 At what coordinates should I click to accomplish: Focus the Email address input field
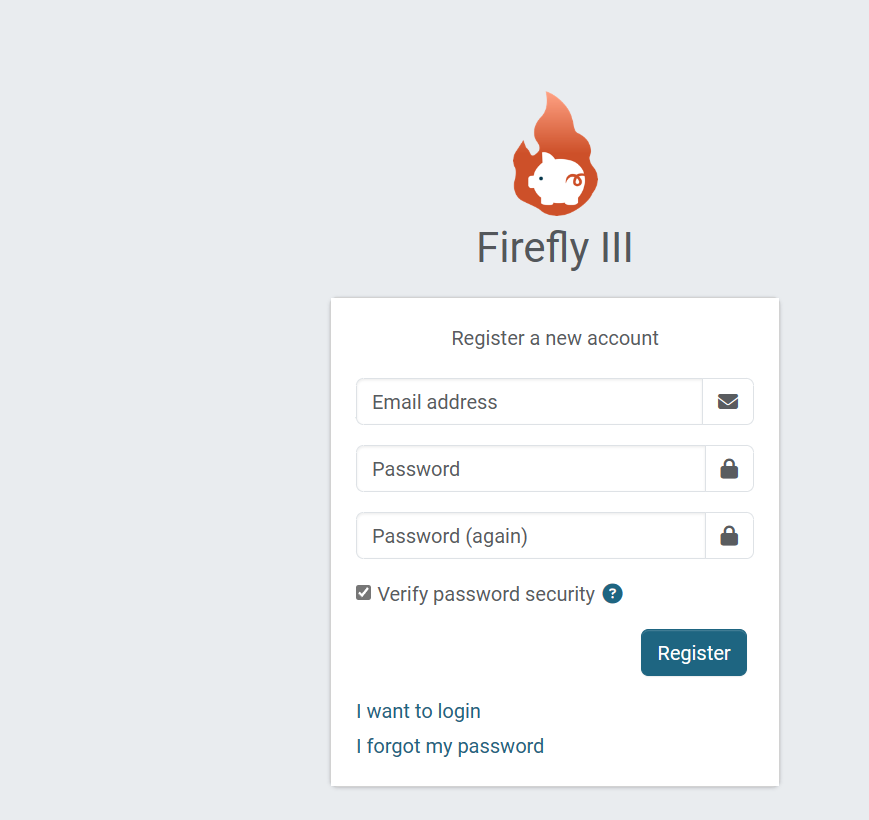pyautogui.click(x=529, y=402)
